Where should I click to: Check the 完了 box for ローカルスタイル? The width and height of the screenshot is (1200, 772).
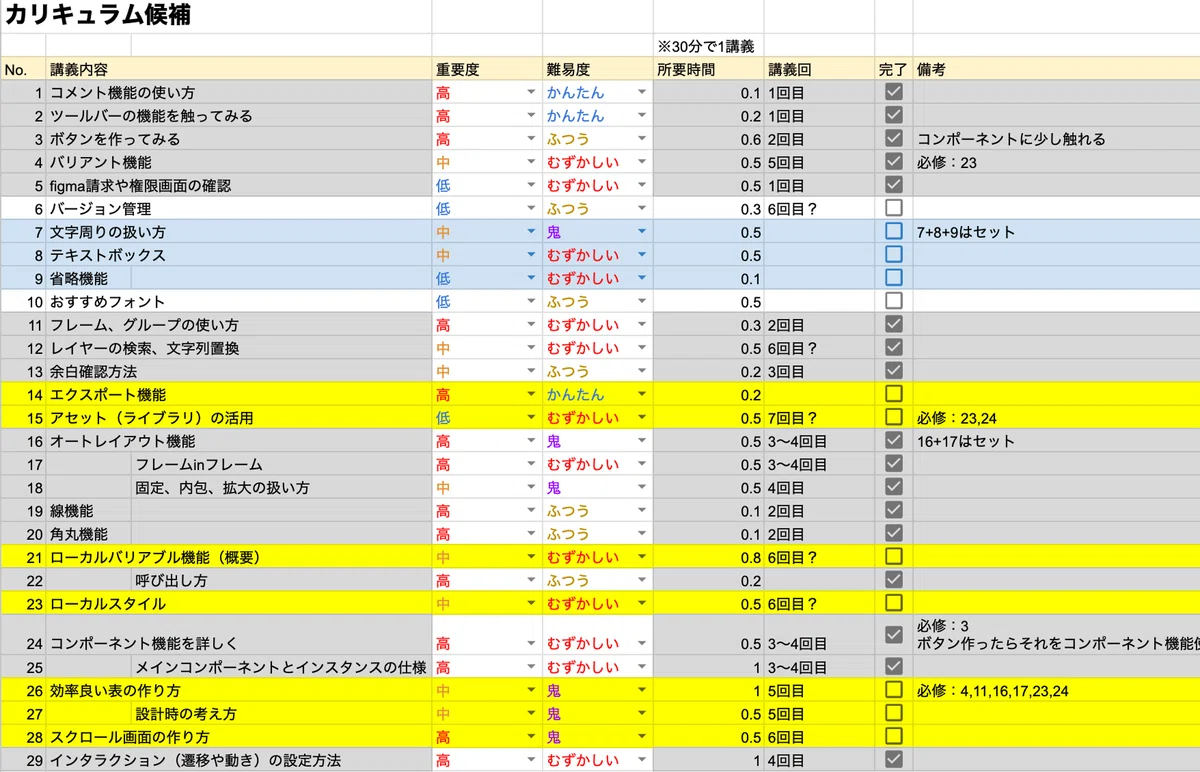pos(894,603)
